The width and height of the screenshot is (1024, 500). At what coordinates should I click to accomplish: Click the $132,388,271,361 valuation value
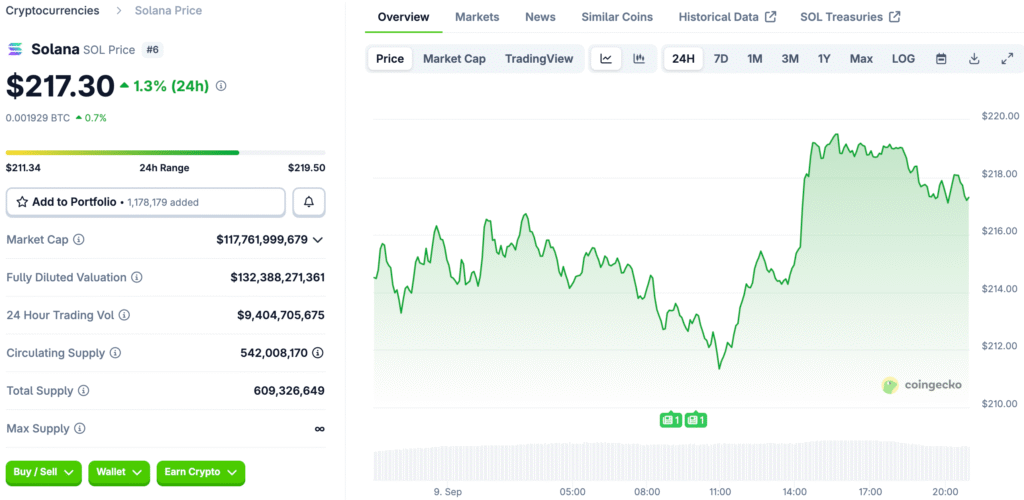click(278, 277)
